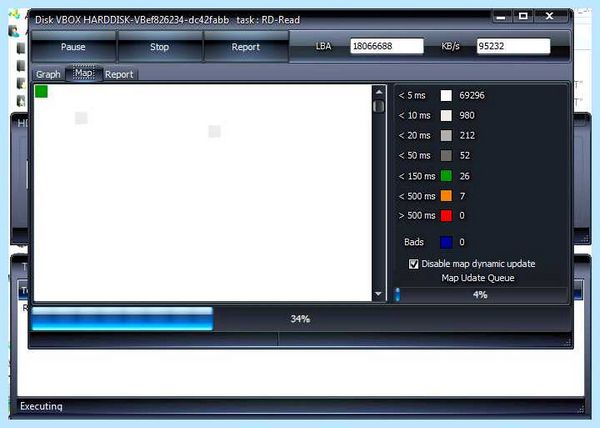Toggle Disable map dynamic update checkbox
The image size is (600, 428).
413,264
